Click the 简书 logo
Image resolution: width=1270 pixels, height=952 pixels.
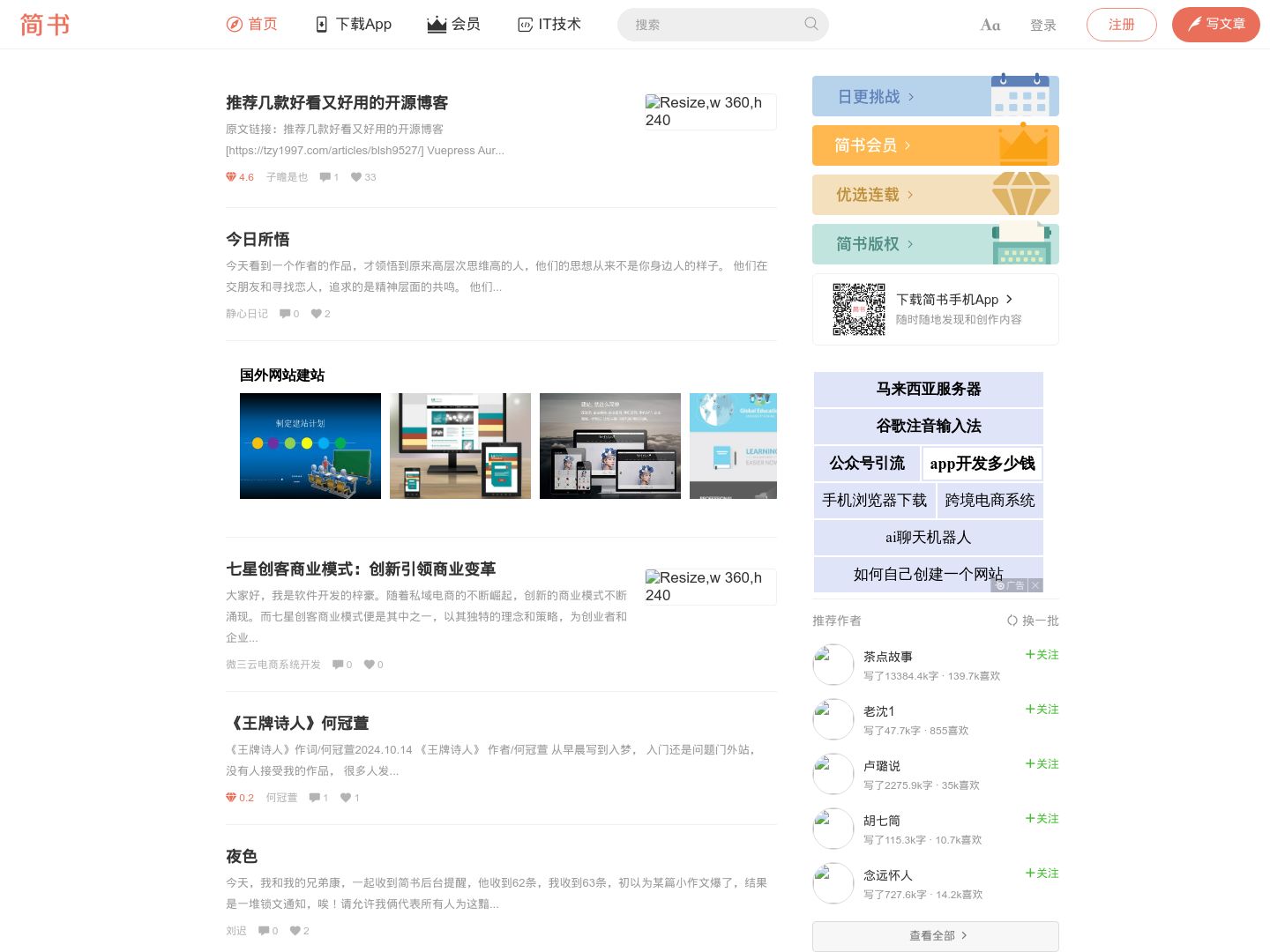(45, 25)
